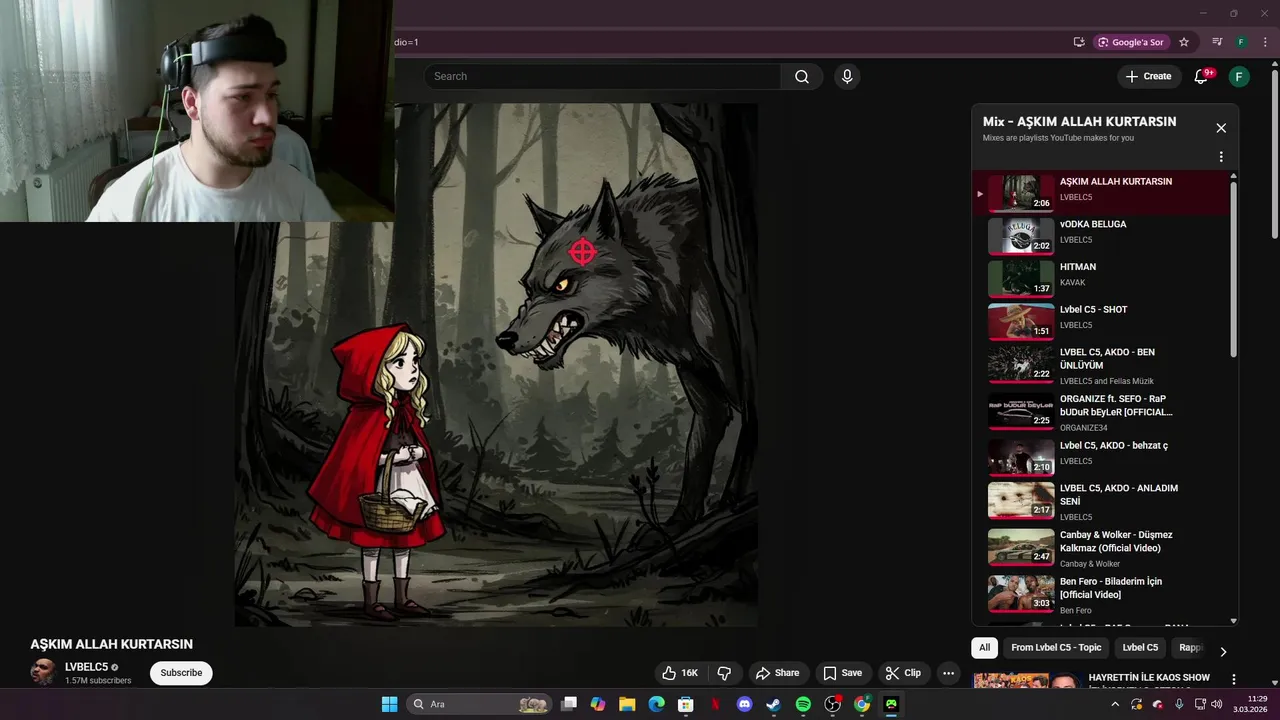Open options for HAYRETTİN İLE KAOS SHOW video
Image resolution: width=1280 pixels, height=720 pixels.
coord(1234,679)
